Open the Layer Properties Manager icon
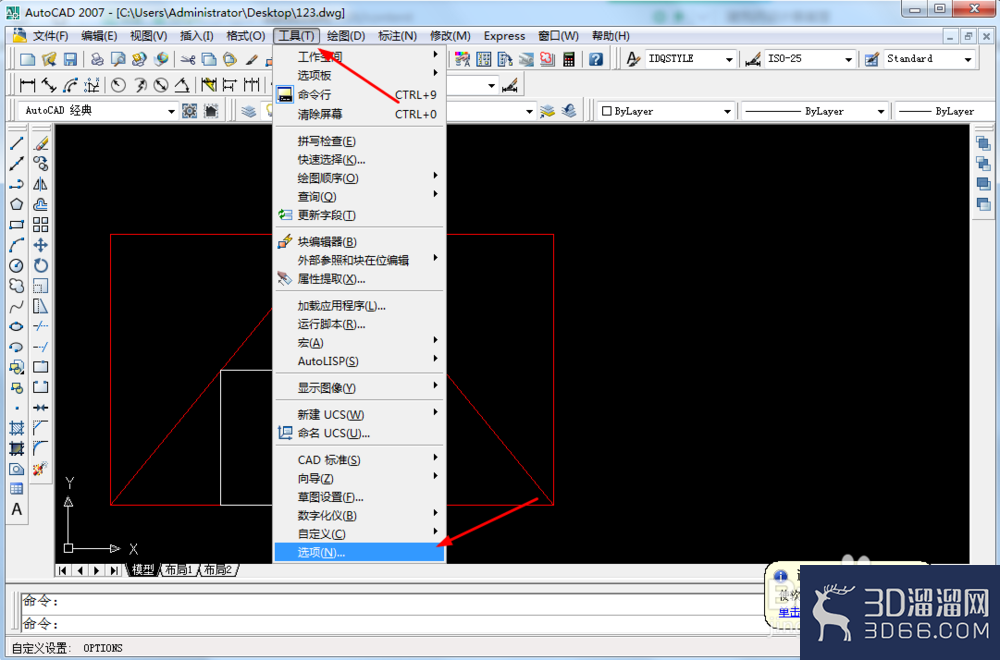The image size is (1000, 660). [249, 111]
